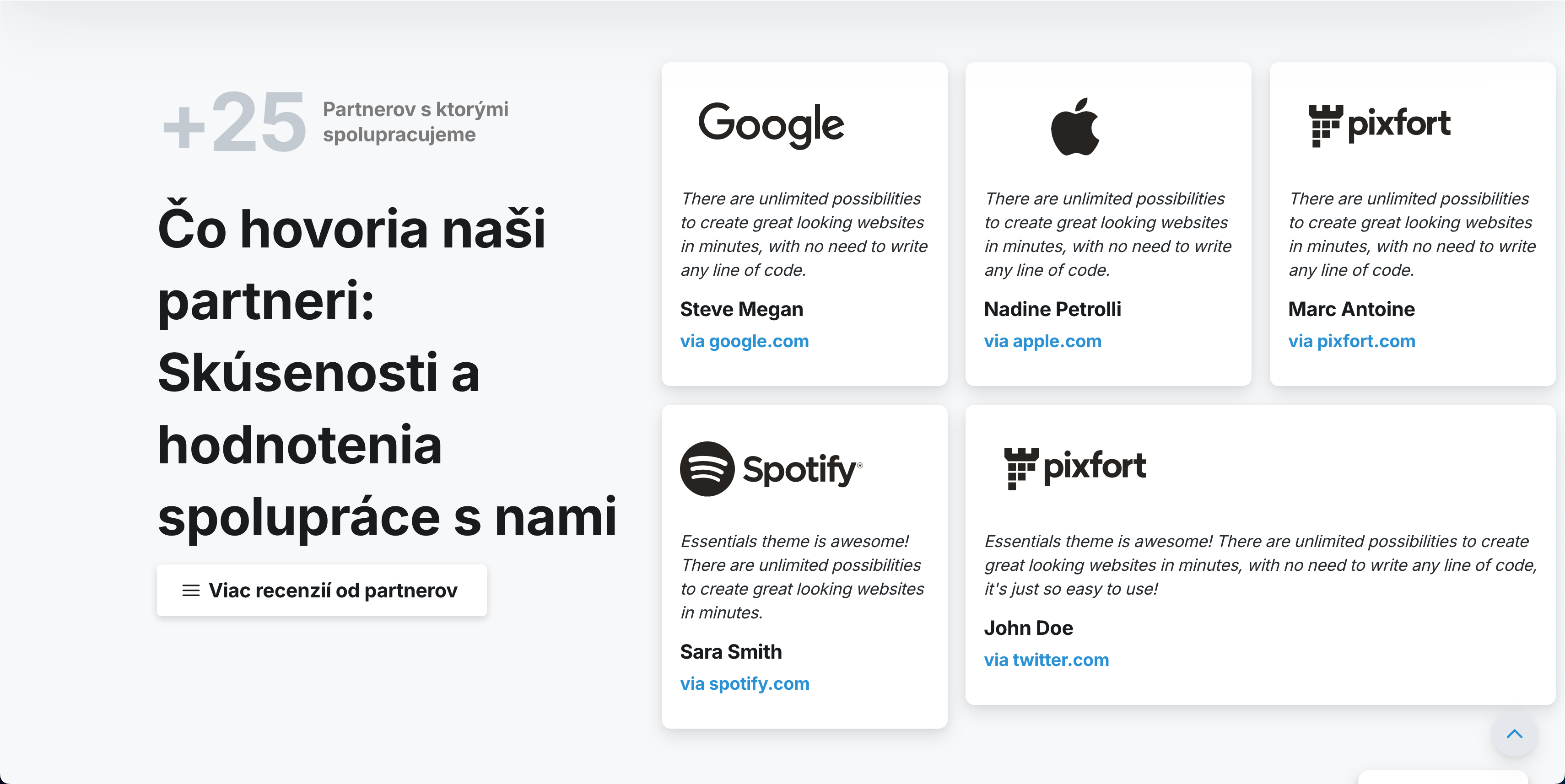Open the via google.com link
1565x784 pixels.
point(744,341)
